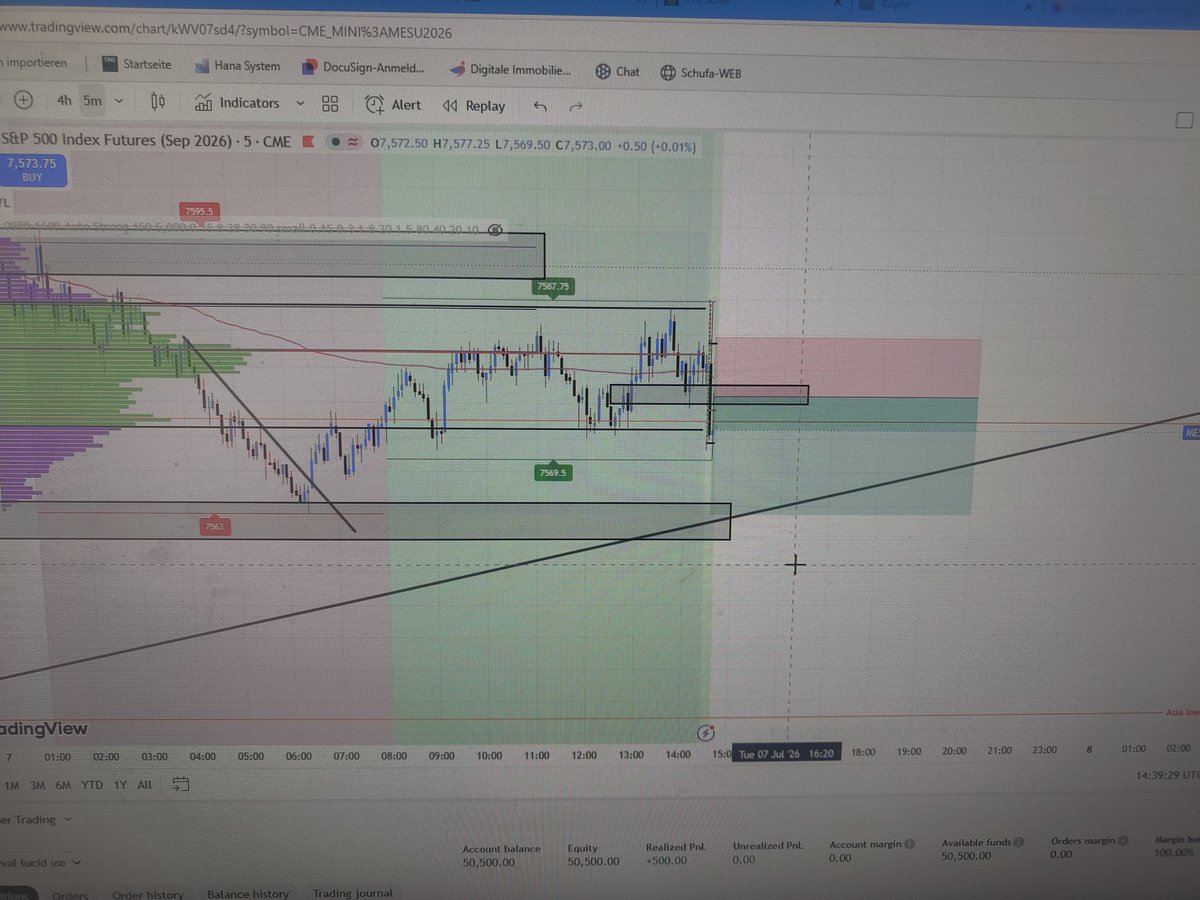1200x900 pixels.
Task: Undo the last chart action
Action: (x=541, y=106)
